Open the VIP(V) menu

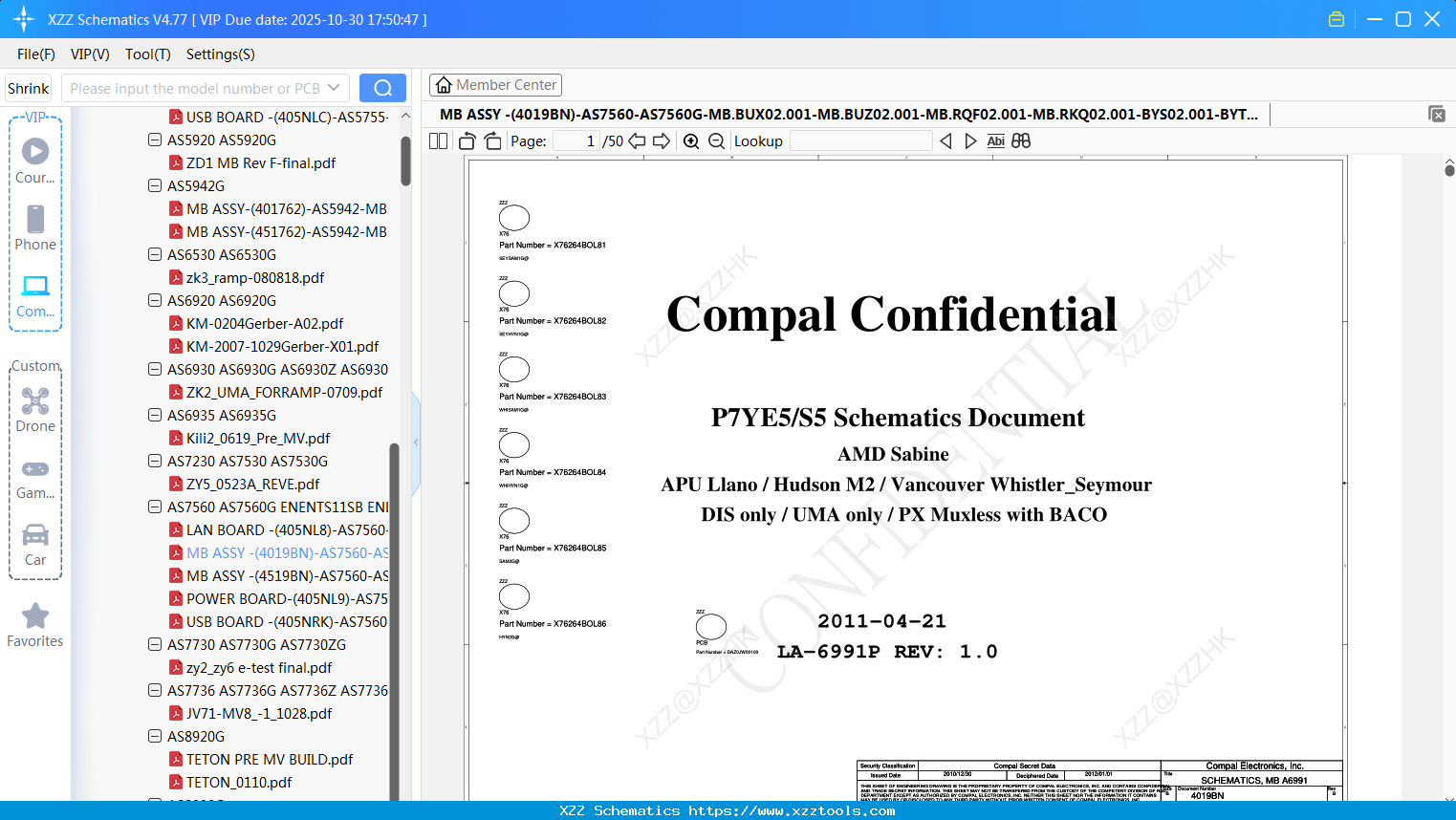(x=90, y=54)
